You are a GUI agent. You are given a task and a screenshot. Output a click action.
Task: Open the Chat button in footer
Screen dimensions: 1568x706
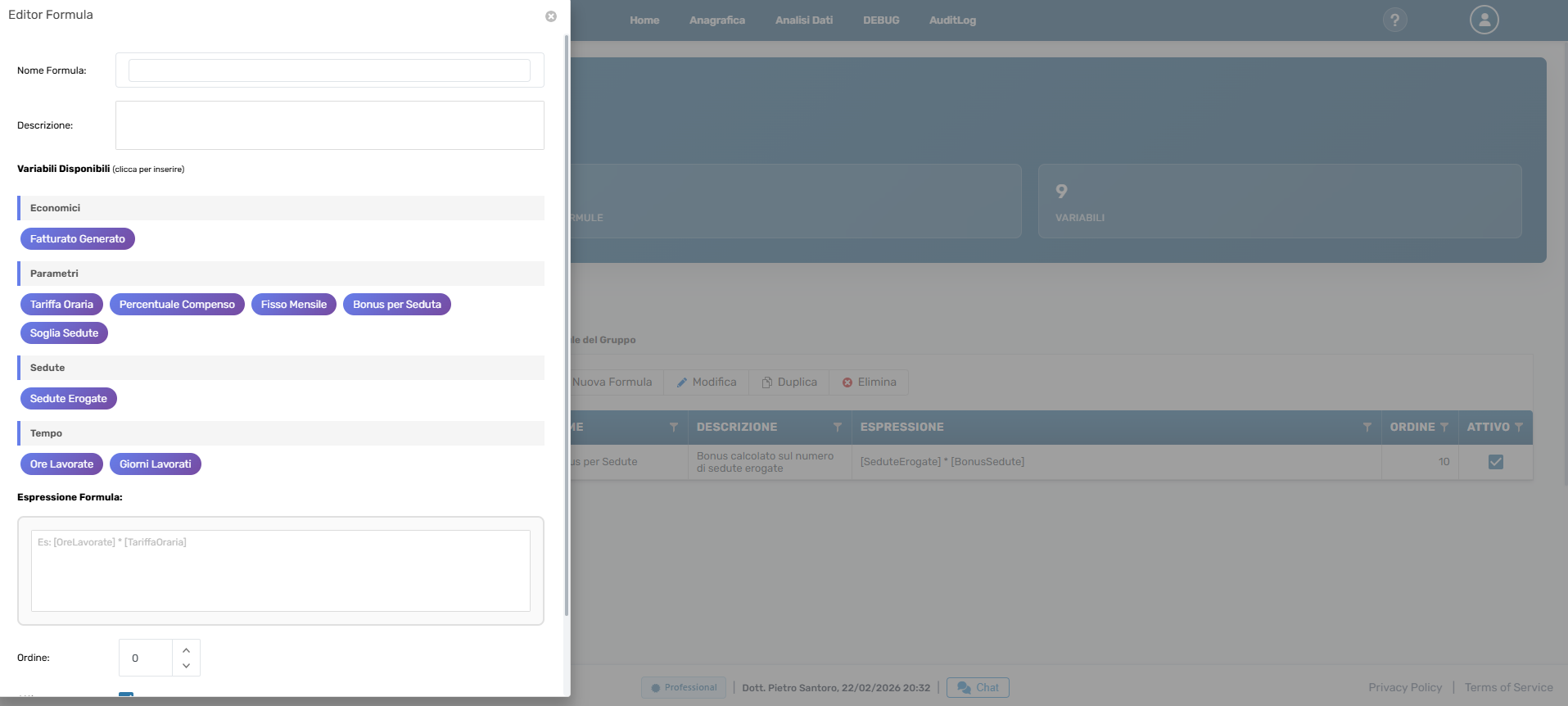coord(978,688)
